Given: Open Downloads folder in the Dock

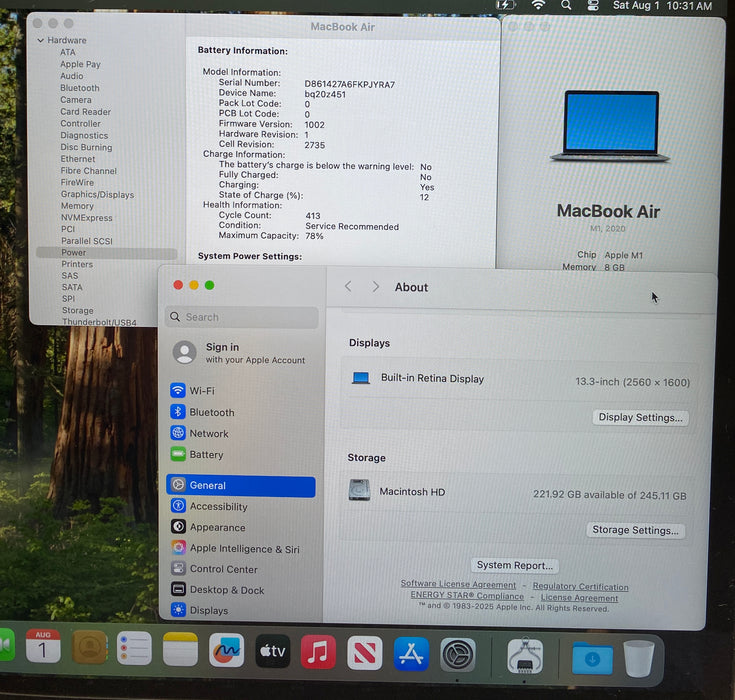Looking at the screenshot, I should tap(592, 657).
